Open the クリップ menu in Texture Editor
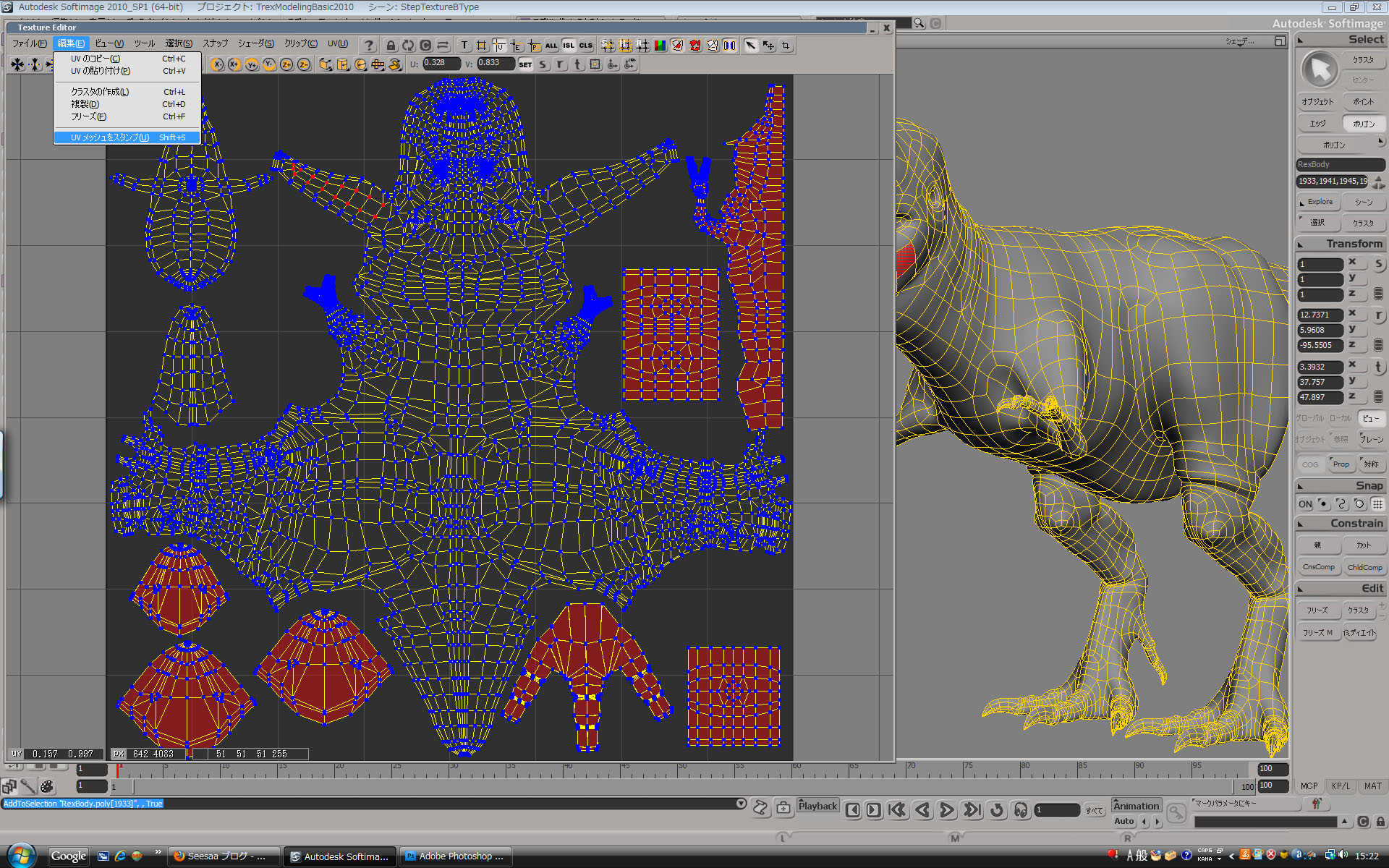 [300, 43]
